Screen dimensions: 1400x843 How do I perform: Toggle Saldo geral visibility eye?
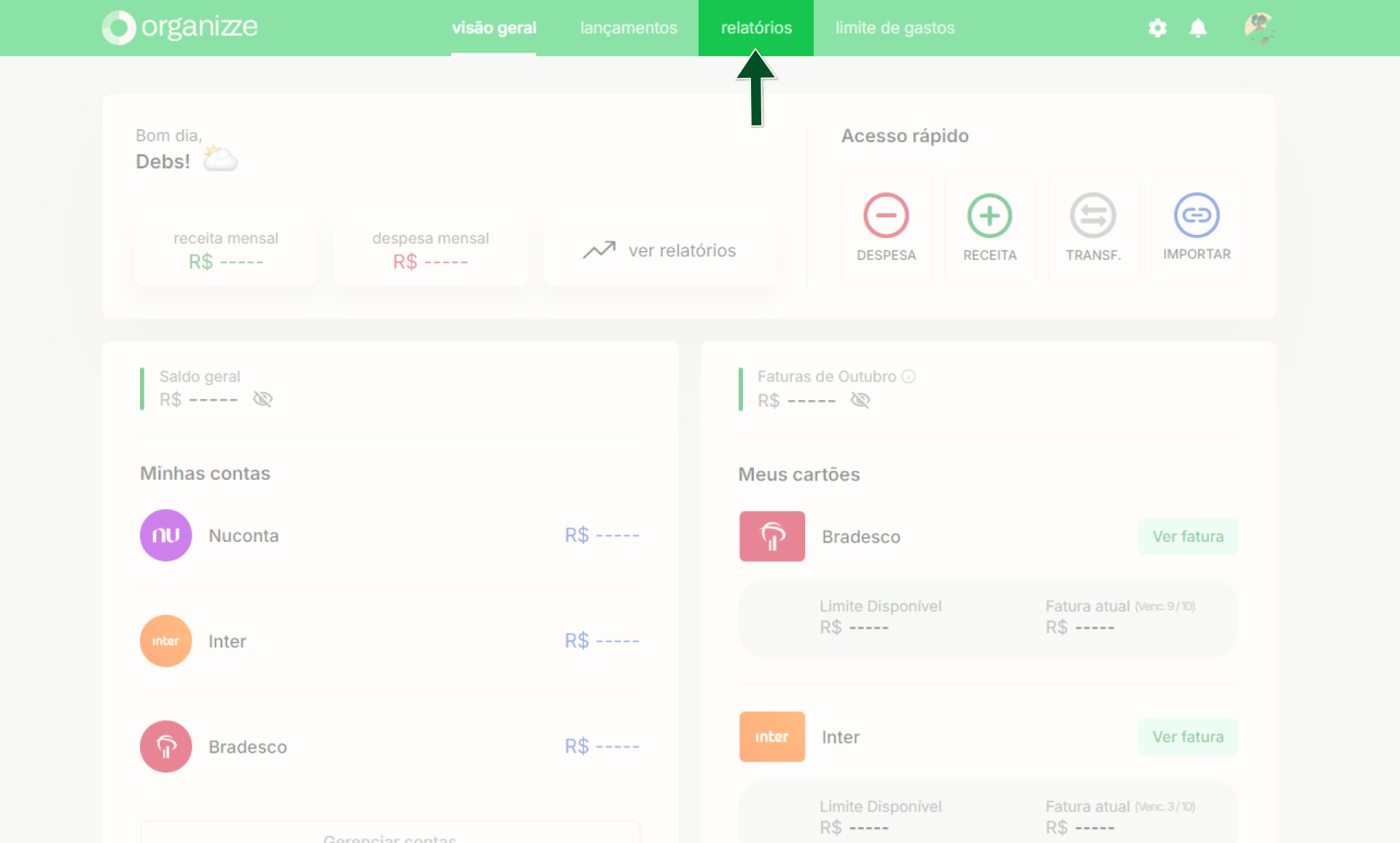point(262,399)
